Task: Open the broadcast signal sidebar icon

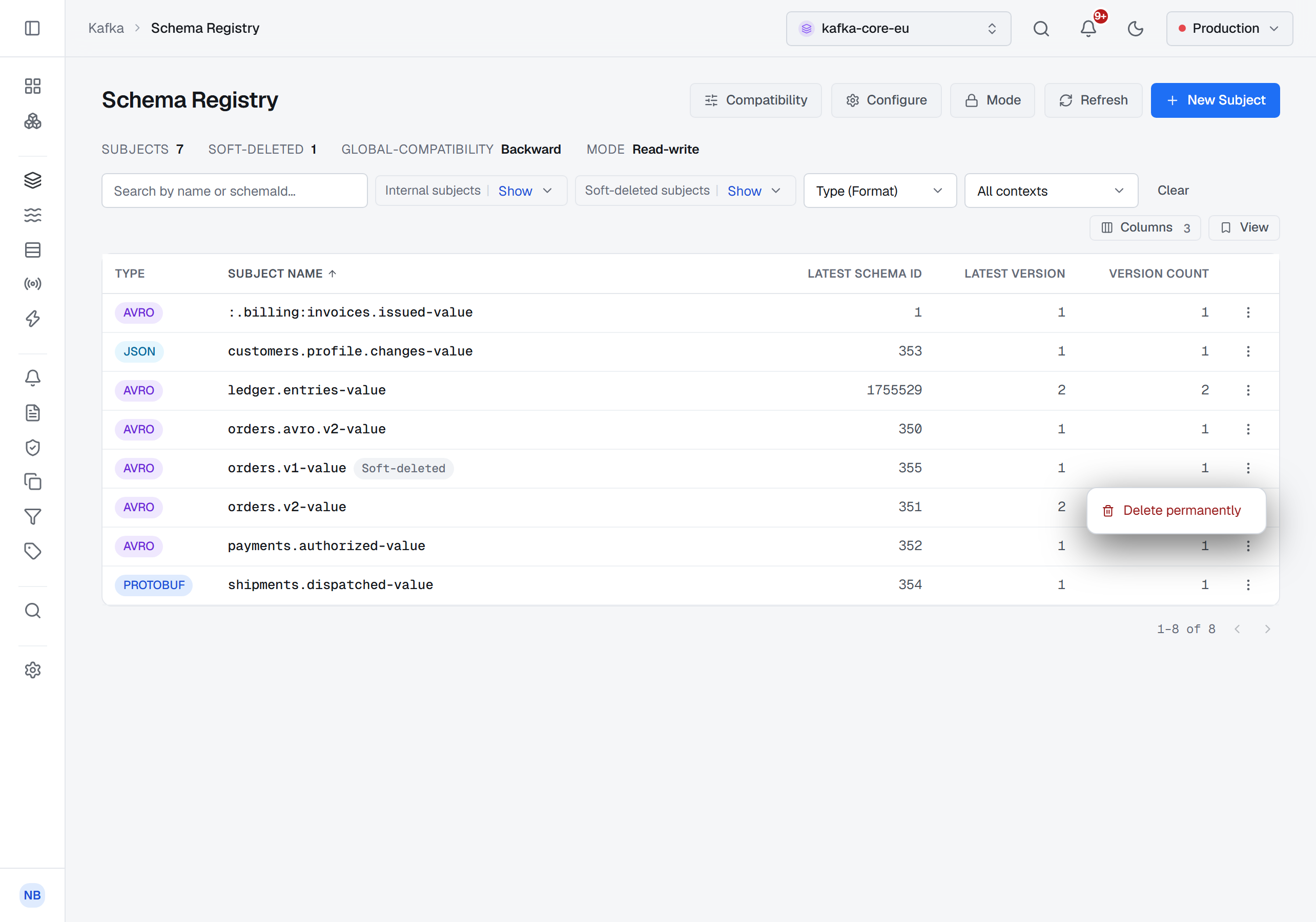Action: [33, 284]
